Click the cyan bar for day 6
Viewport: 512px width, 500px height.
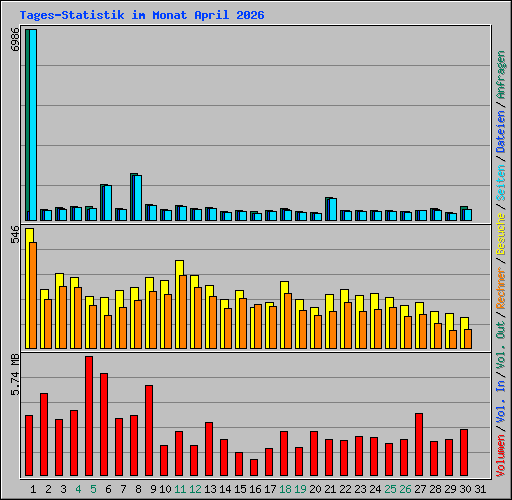(108, 203)
